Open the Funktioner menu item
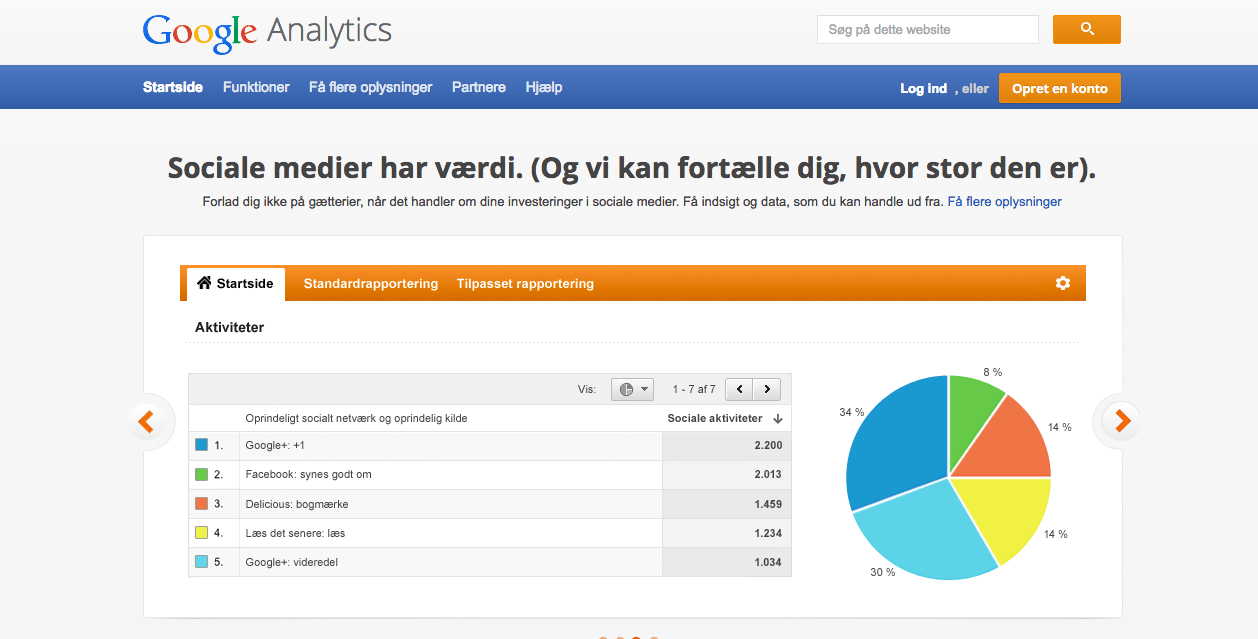This screenshot has height=639, width=1258. (256, 88)
